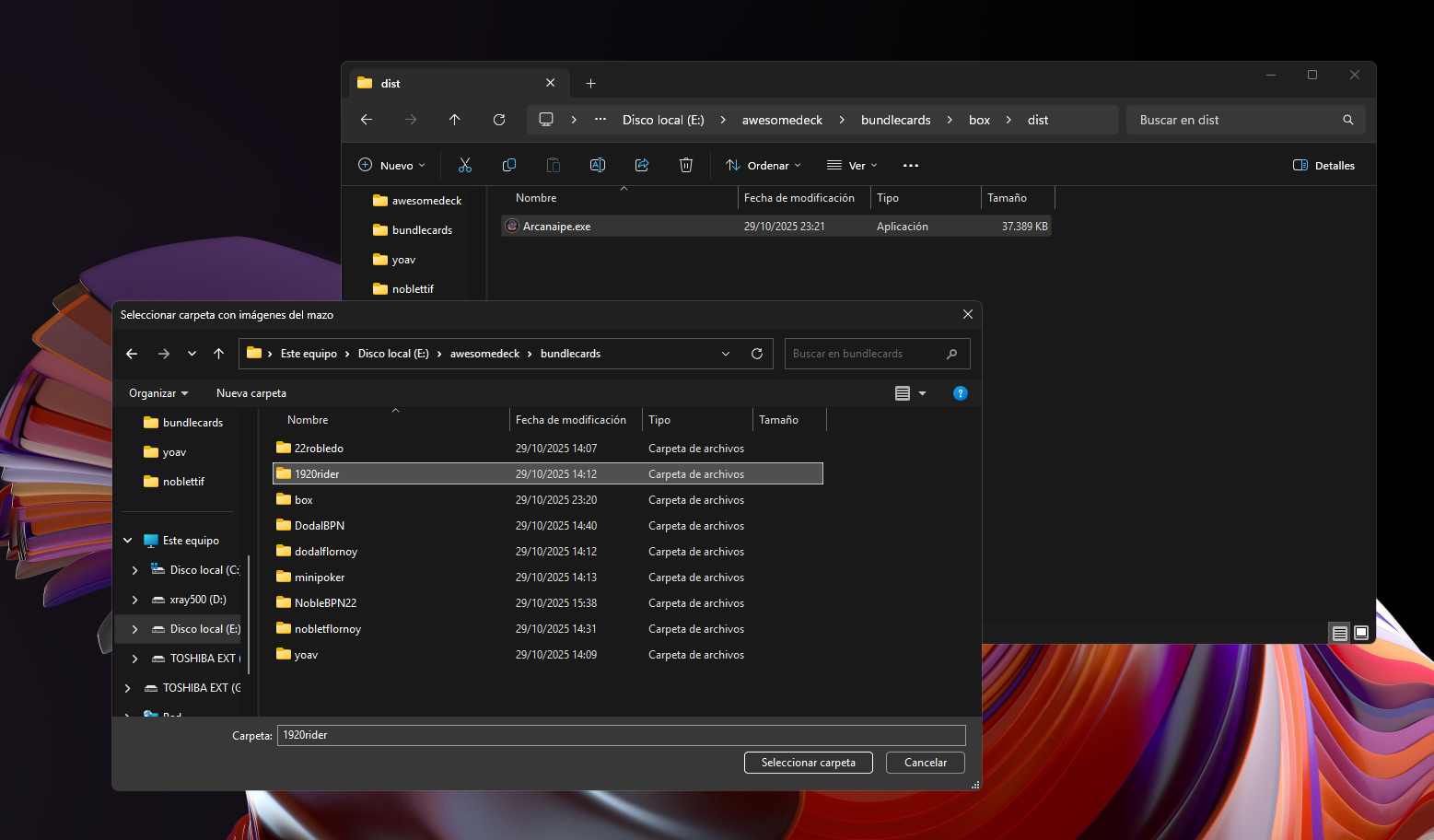Open a new tab with plus button

(591, 84)
